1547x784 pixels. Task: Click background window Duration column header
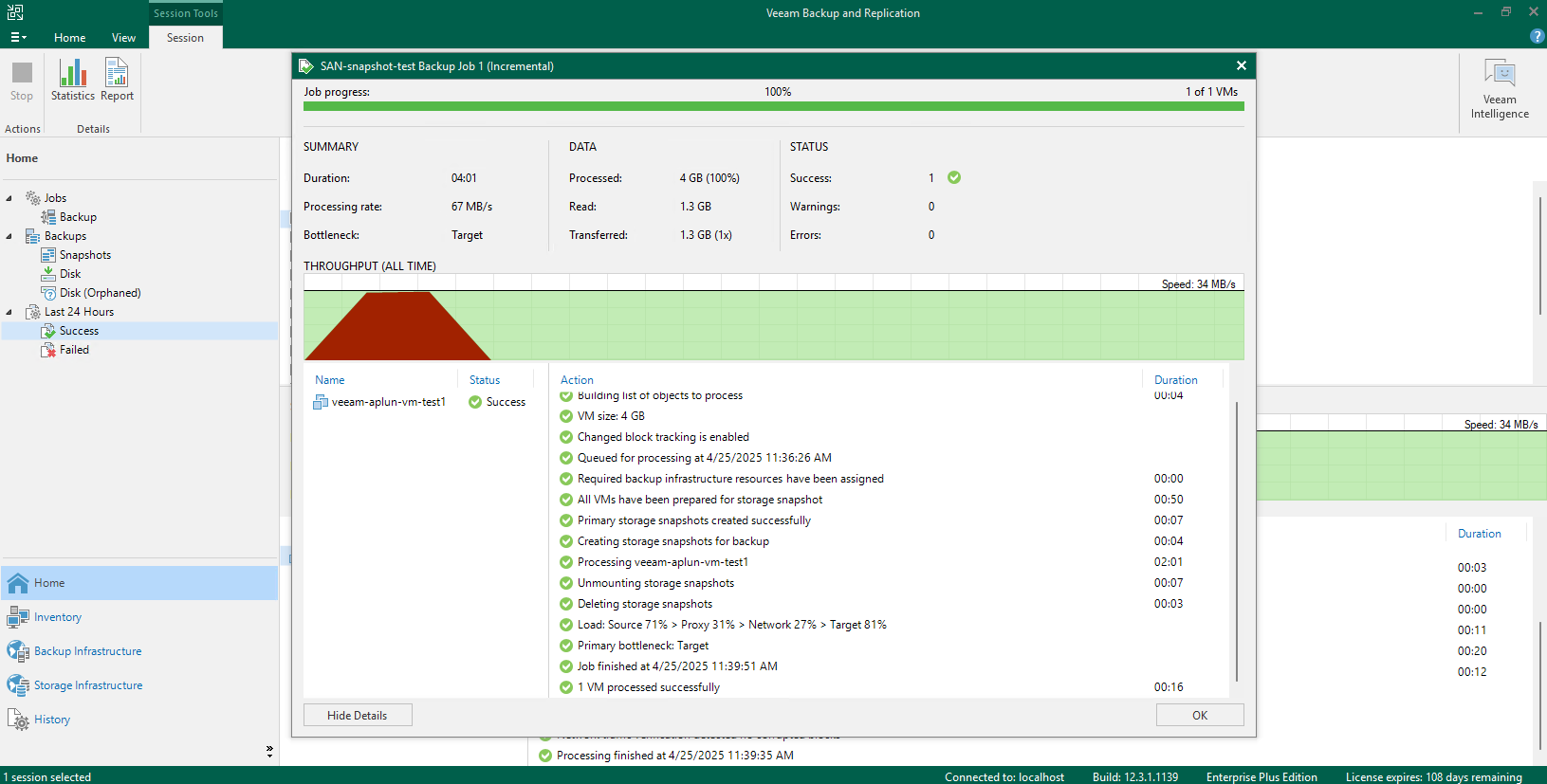pyautogui.click(x=1479, y=534)
